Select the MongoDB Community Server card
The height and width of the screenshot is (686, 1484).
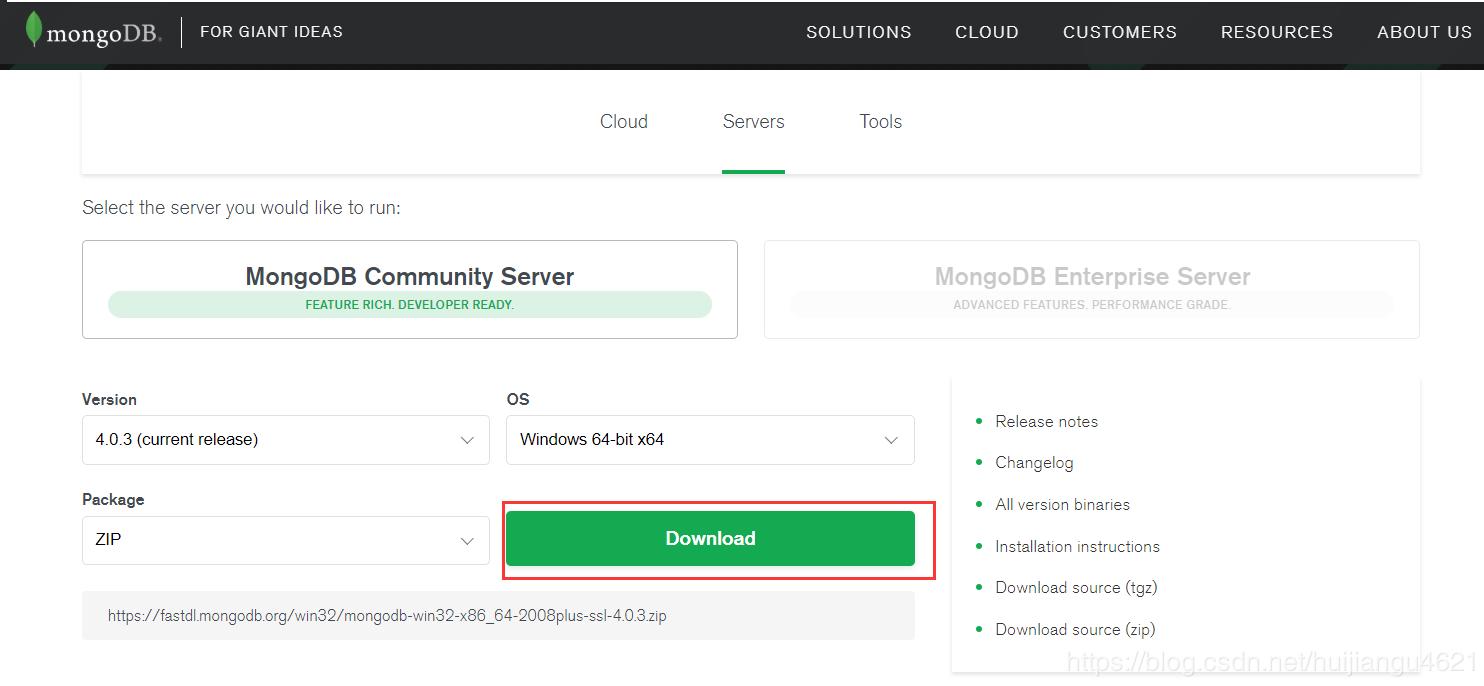(x=409, y=289)
